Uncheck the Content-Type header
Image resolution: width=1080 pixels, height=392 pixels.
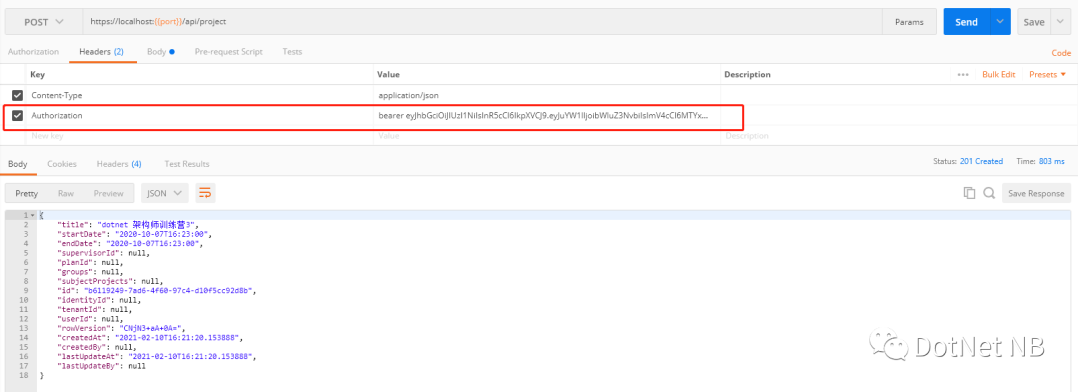click(17, 95)
